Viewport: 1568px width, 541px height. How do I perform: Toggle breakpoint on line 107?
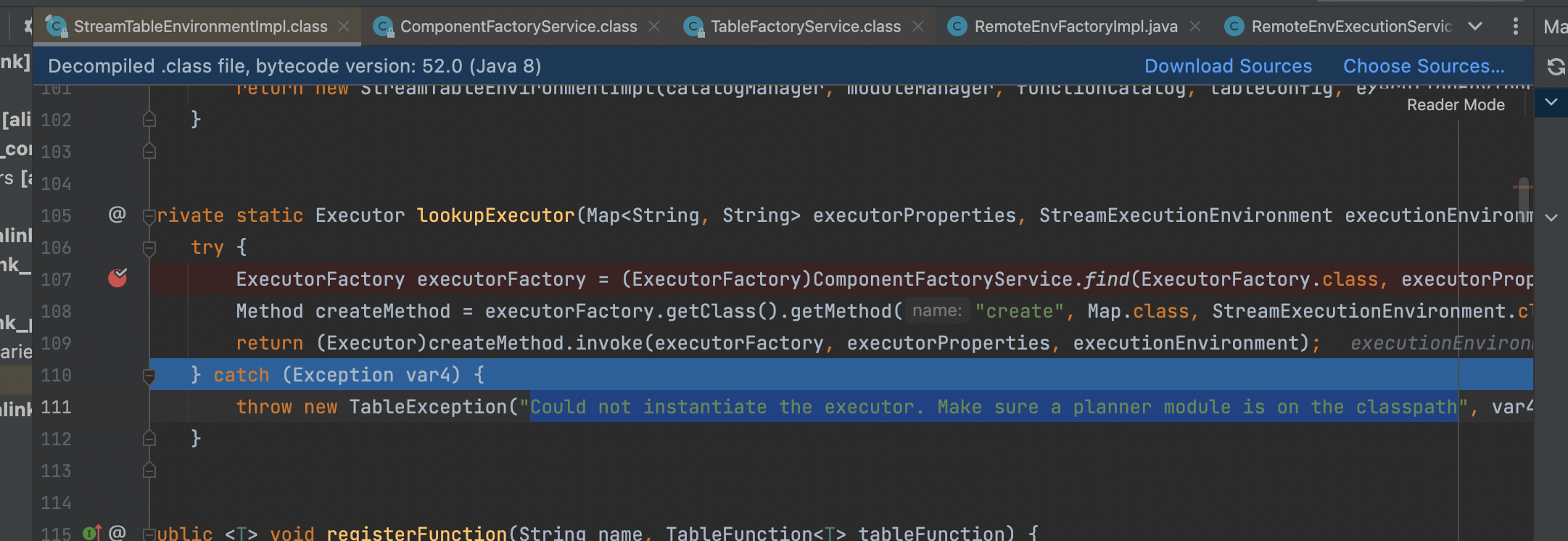click(x=117, y=278)
